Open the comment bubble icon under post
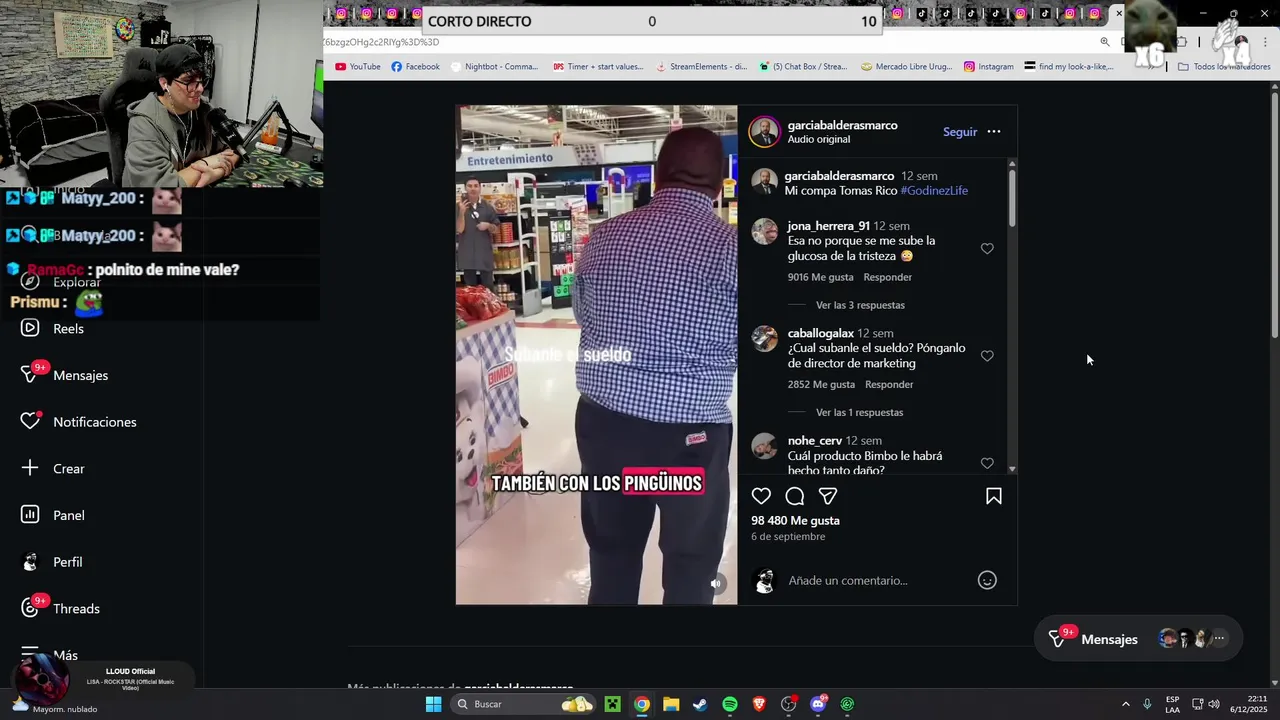 coord(795,496)
